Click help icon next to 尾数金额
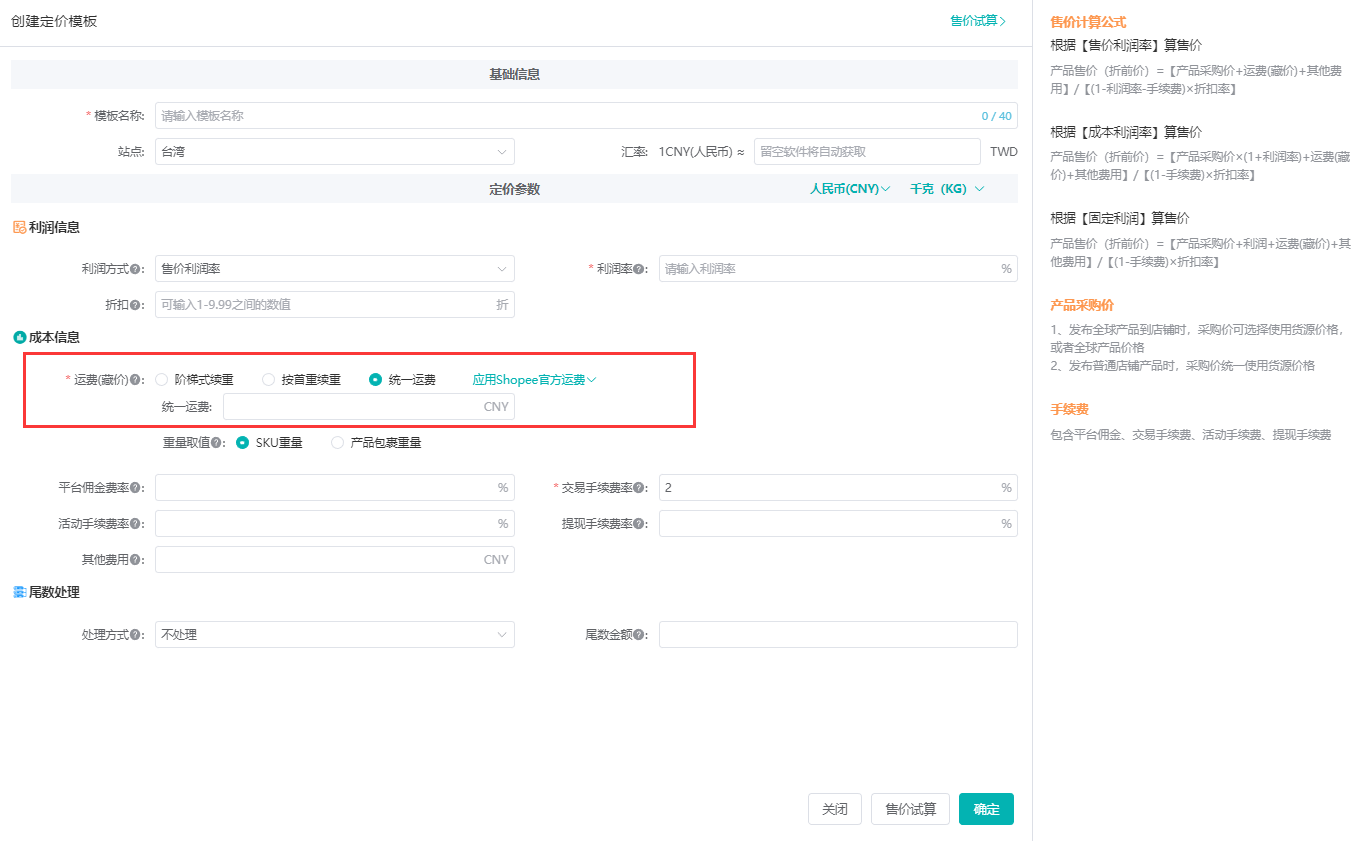Image resolution: width=1371 pixels, height=841 pixels. [638, 635]
